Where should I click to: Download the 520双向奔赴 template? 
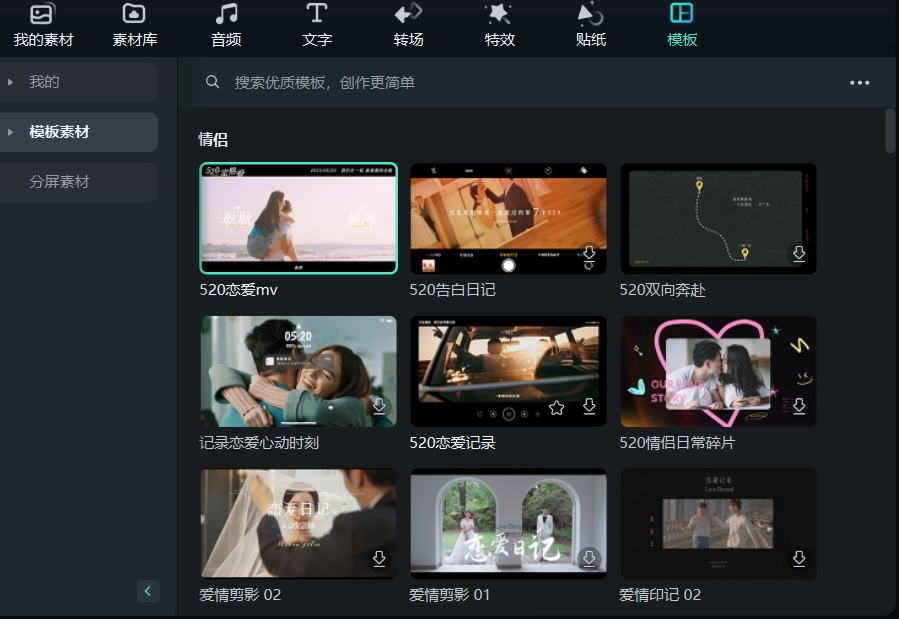click(799, 254)
